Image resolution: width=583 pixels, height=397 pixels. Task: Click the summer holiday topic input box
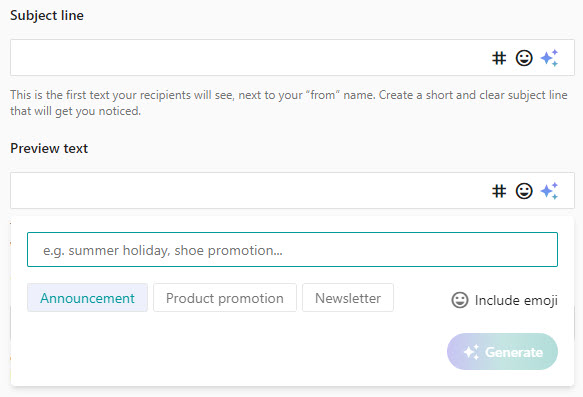[x=292, y=250]
